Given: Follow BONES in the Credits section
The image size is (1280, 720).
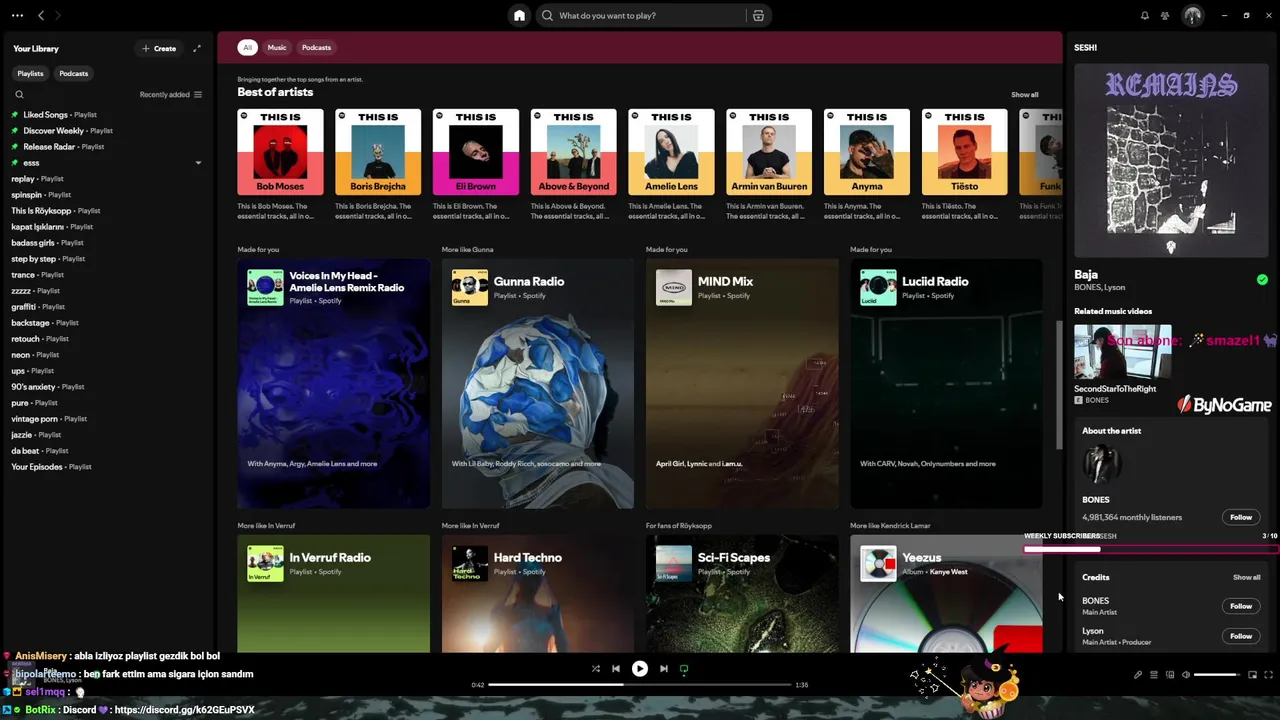Looking at the screenshot, I should point(1241,606).
